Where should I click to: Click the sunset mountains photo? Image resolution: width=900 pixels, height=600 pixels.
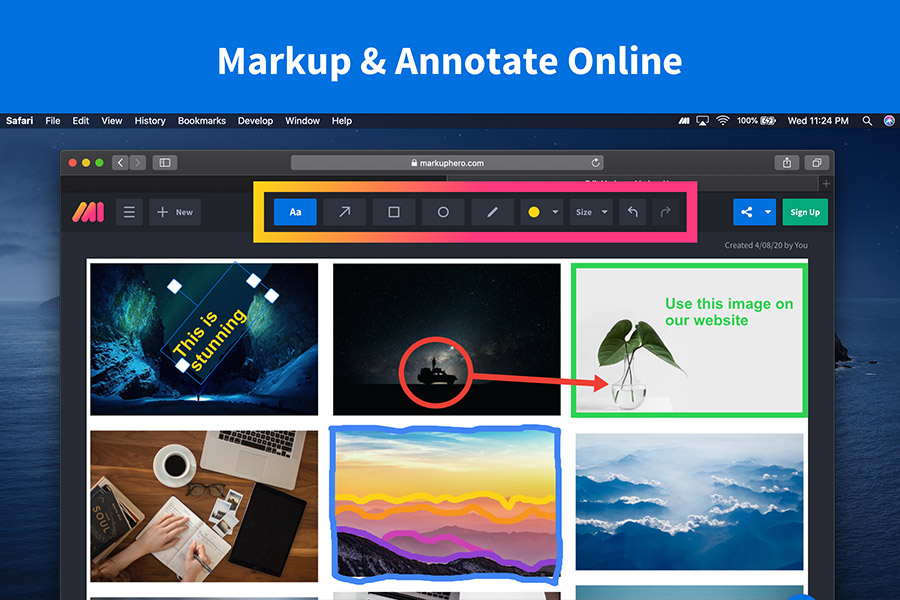coord(445,504)
